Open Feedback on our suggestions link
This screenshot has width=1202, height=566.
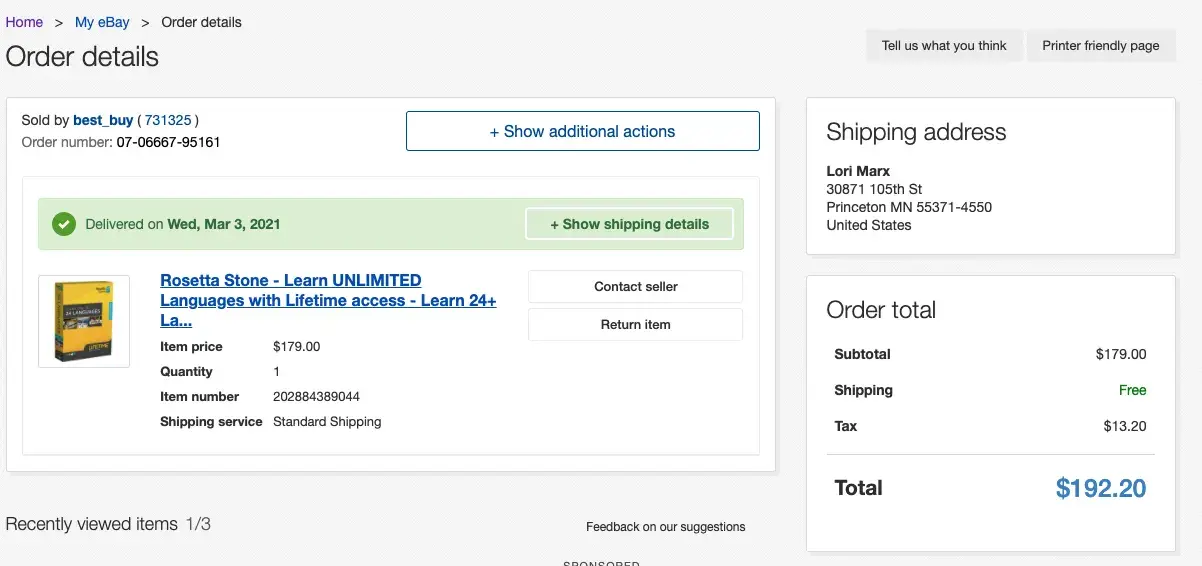tap(665, 526)
